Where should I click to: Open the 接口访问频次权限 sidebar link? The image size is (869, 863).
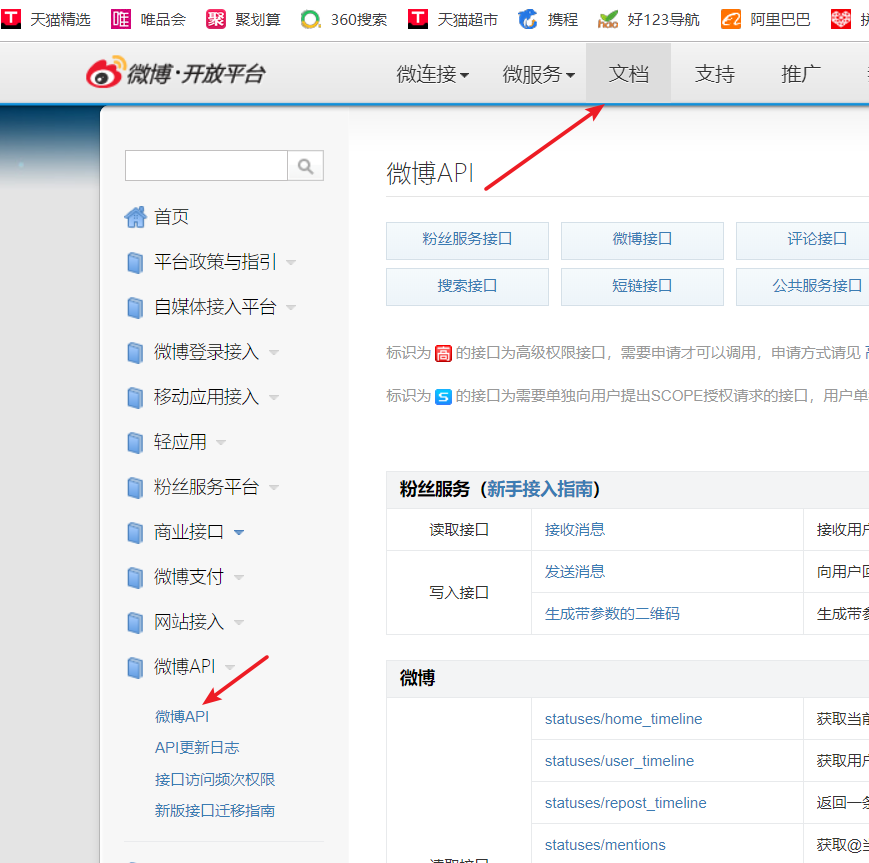[x=215, y=779]
